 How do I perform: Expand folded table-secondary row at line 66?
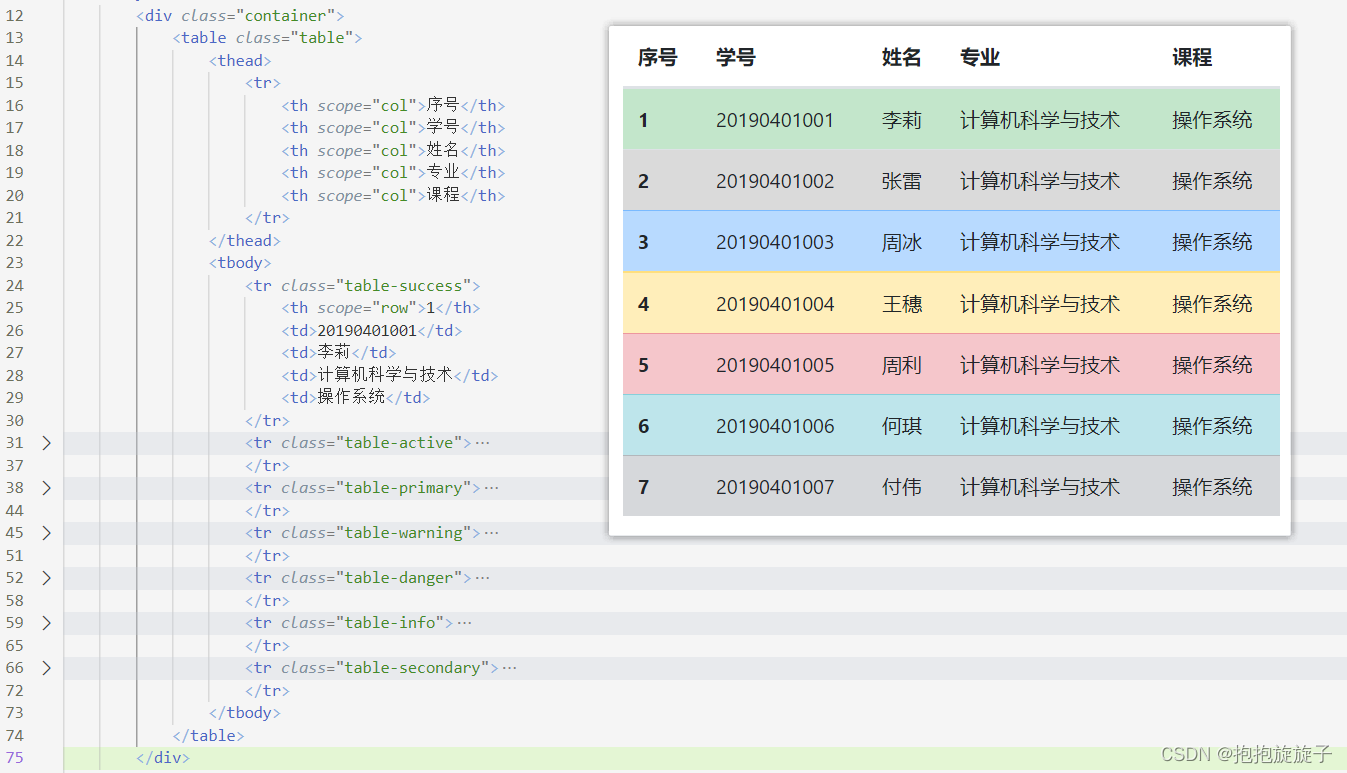[x=46, y=668]
